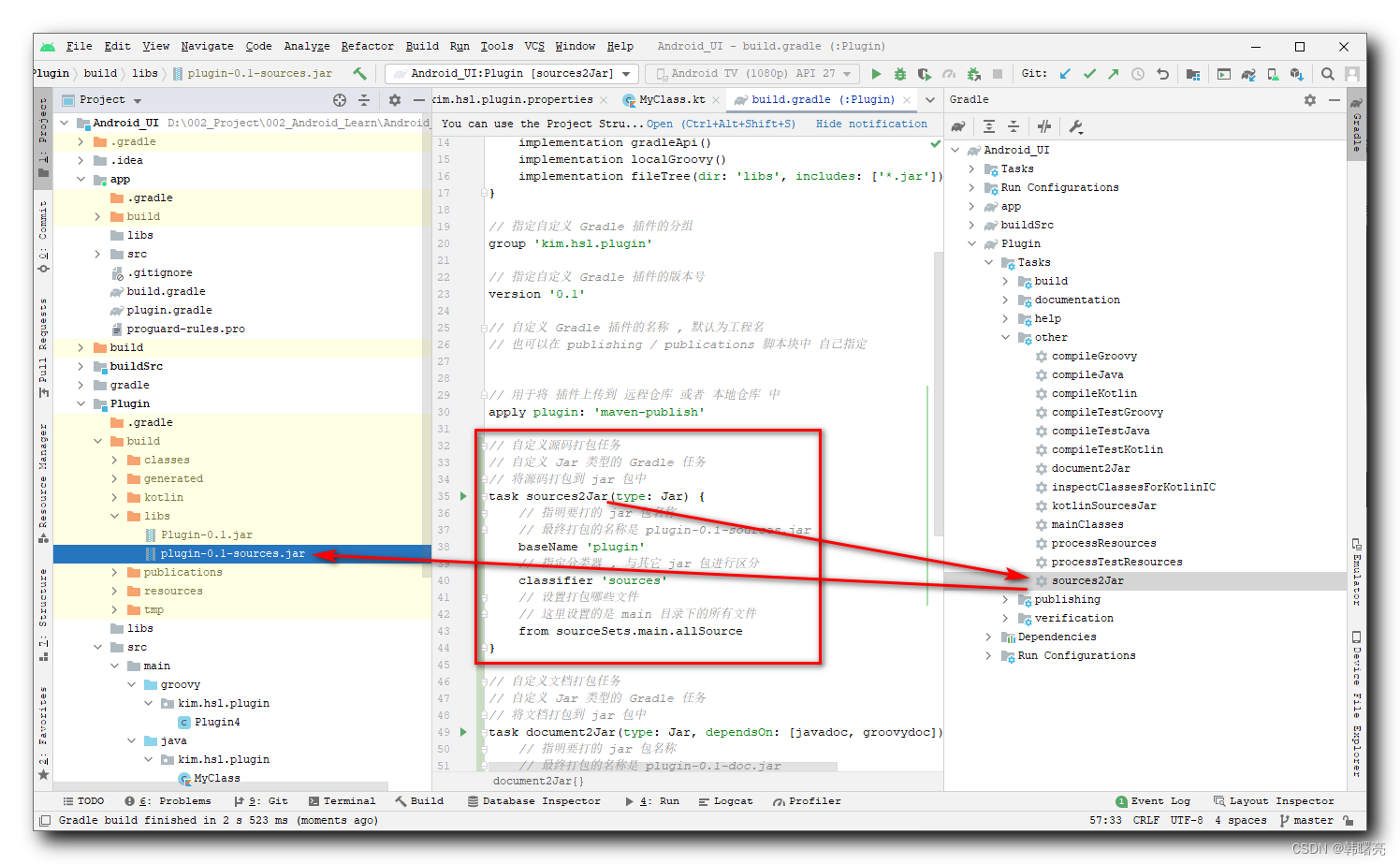Viewport: 1400px width, 864px height.
Task: Collapse the 'other' task group in Gradle
Action: [x=1006, y=337]
